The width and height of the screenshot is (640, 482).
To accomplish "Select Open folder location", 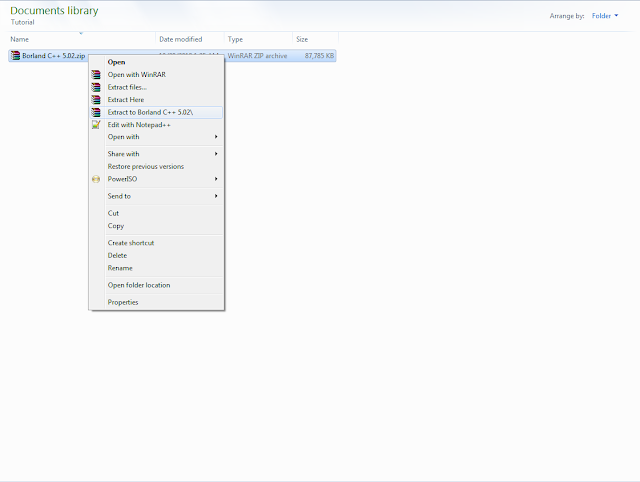I will (156, 285).
